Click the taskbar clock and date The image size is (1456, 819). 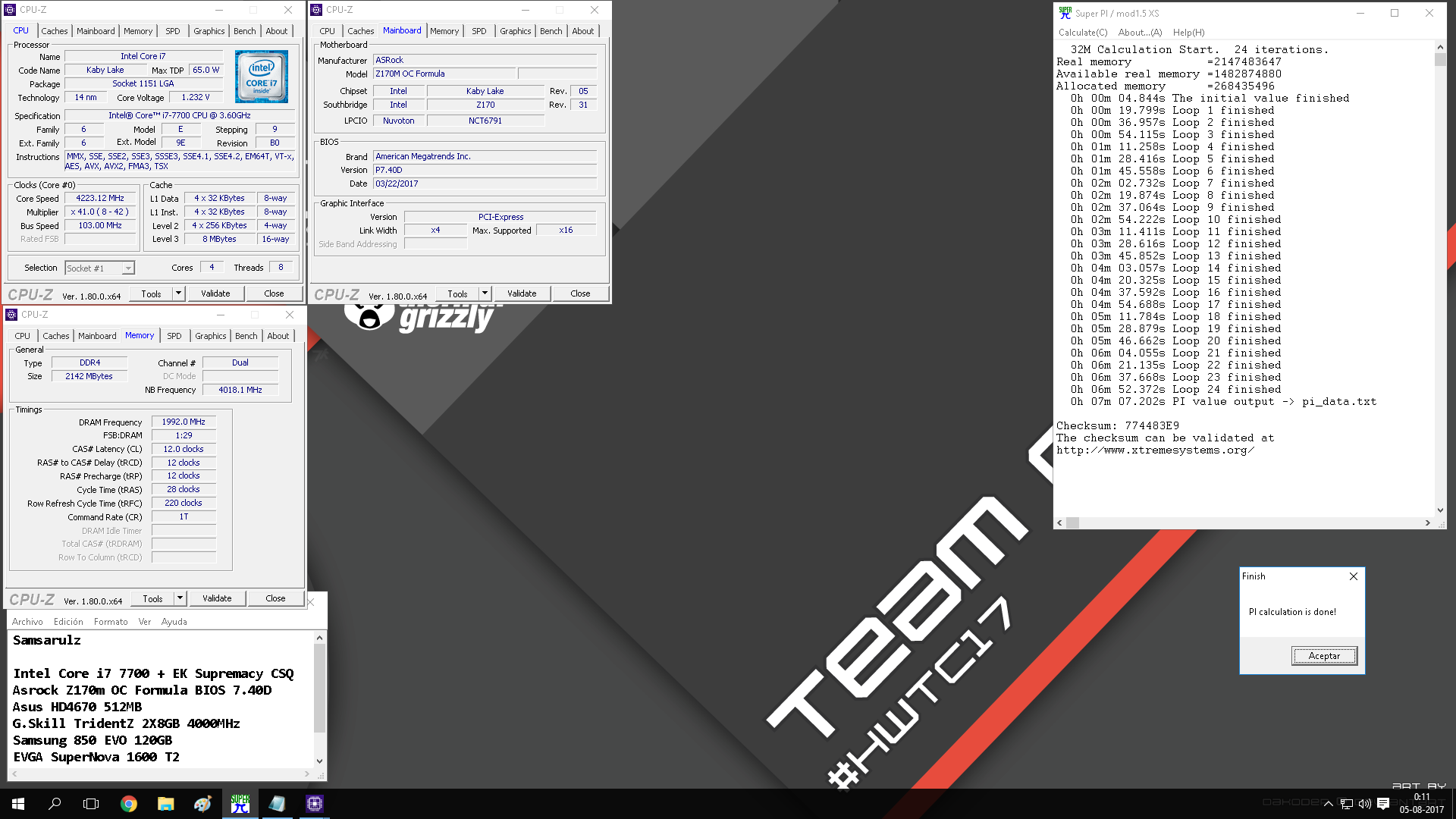pos(1422,804)
